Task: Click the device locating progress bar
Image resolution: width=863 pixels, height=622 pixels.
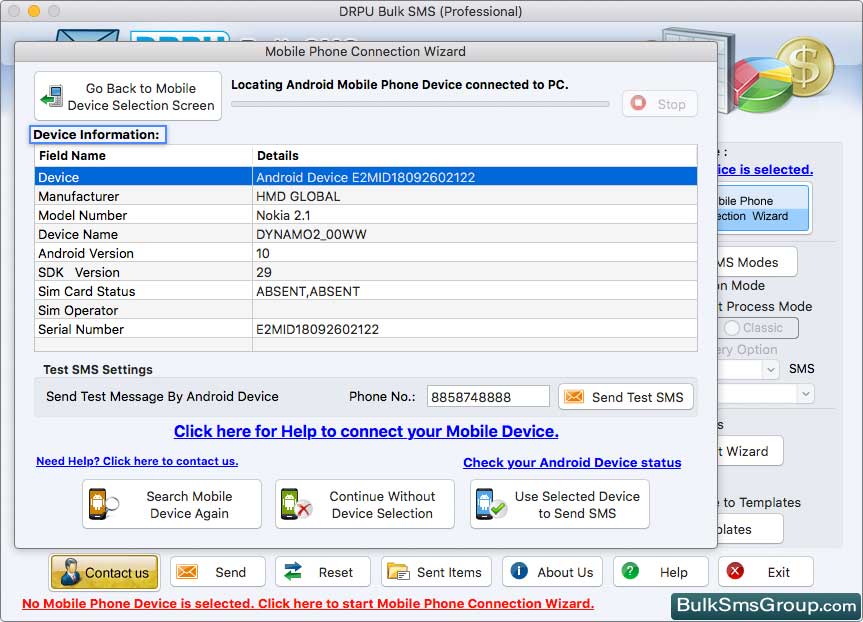Action: (x=420, y=103)
